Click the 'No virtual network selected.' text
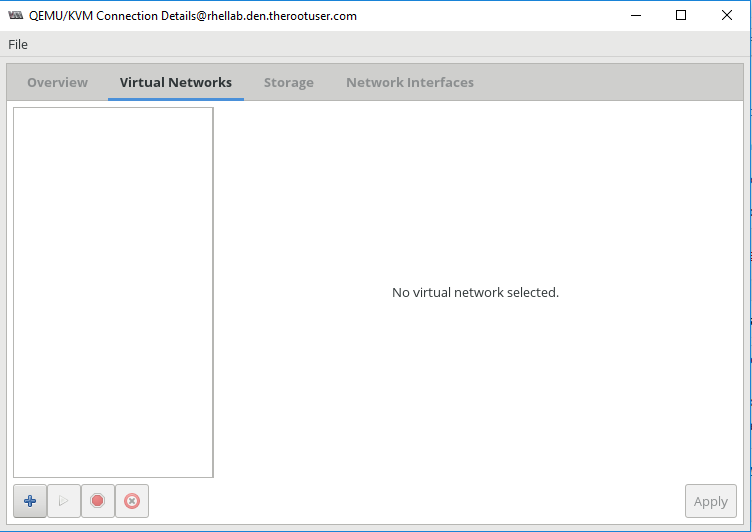Viewport: 752px width, 532px height. (475, 293)
